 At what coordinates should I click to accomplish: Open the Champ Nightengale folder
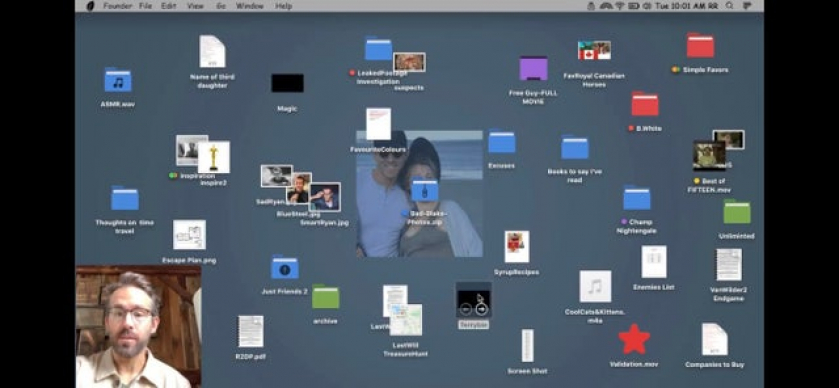(x=637, y=197)
